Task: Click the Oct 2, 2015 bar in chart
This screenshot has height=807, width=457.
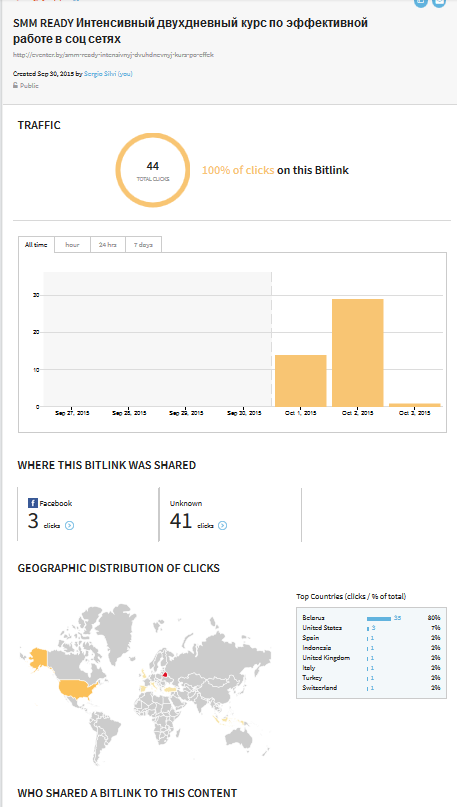Action: point(358,353)
